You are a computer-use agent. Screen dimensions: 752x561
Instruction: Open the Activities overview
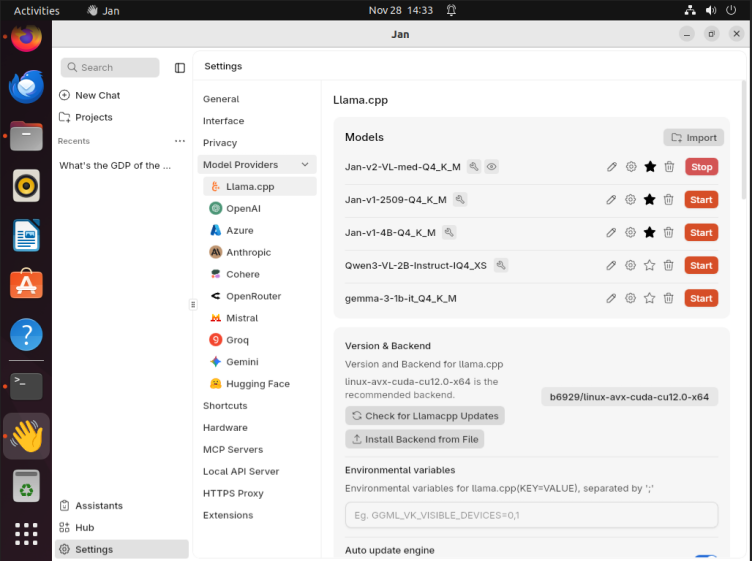[x=36, y=11]
